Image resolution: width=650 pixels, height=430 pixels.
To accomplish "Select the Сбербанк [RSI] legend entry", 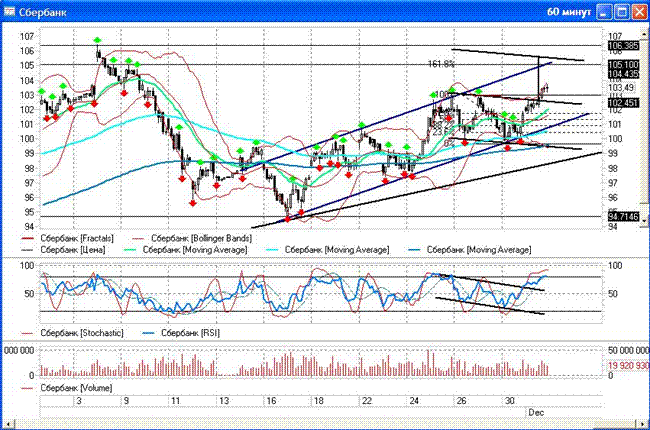I will click(181, 333).
